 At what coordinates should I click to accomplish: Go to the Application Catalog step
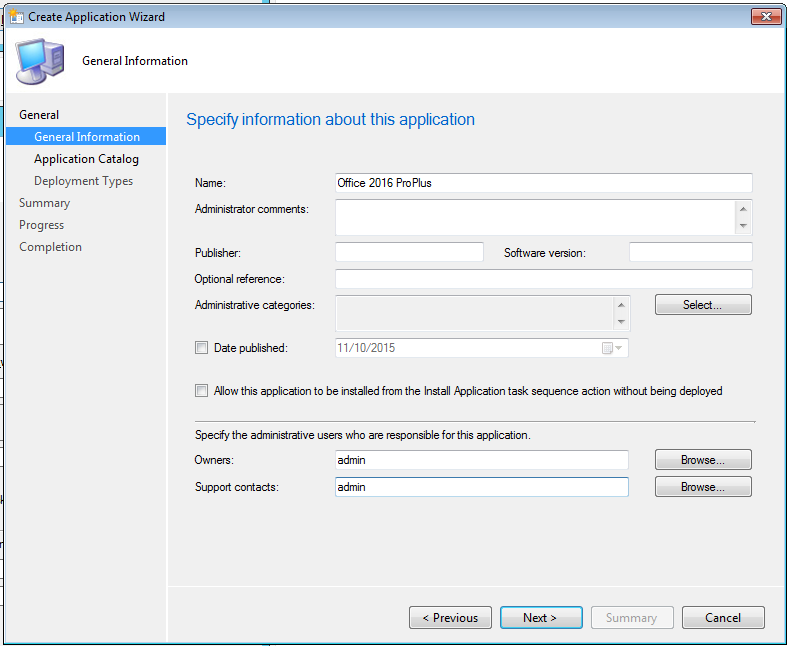[x=86, y=159]
